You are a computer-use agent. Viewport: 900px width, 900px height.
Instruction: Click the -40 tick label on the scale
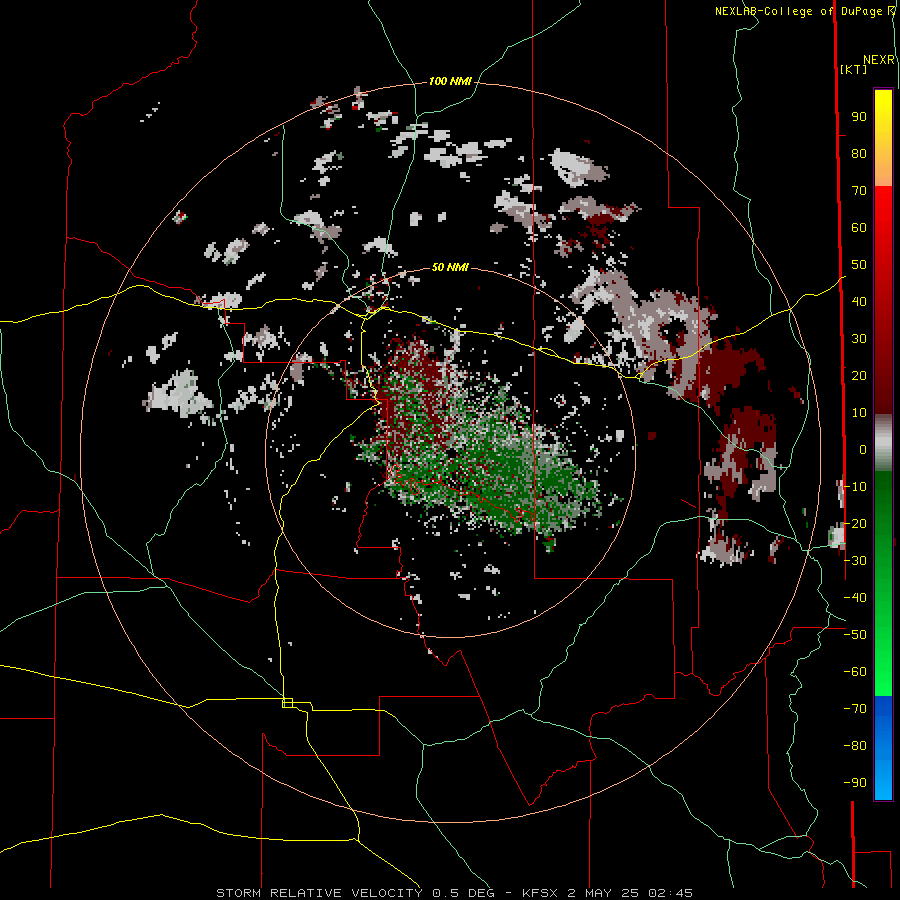click(x=855, y=598)
